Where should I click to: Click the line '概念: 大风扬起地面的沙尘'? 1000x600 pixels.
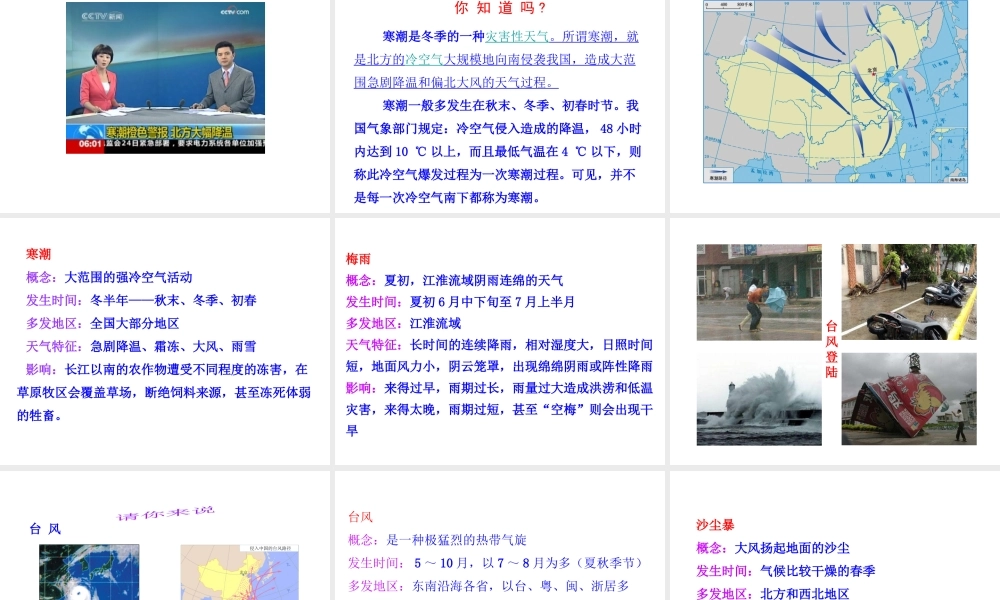[x=773, y=548]
